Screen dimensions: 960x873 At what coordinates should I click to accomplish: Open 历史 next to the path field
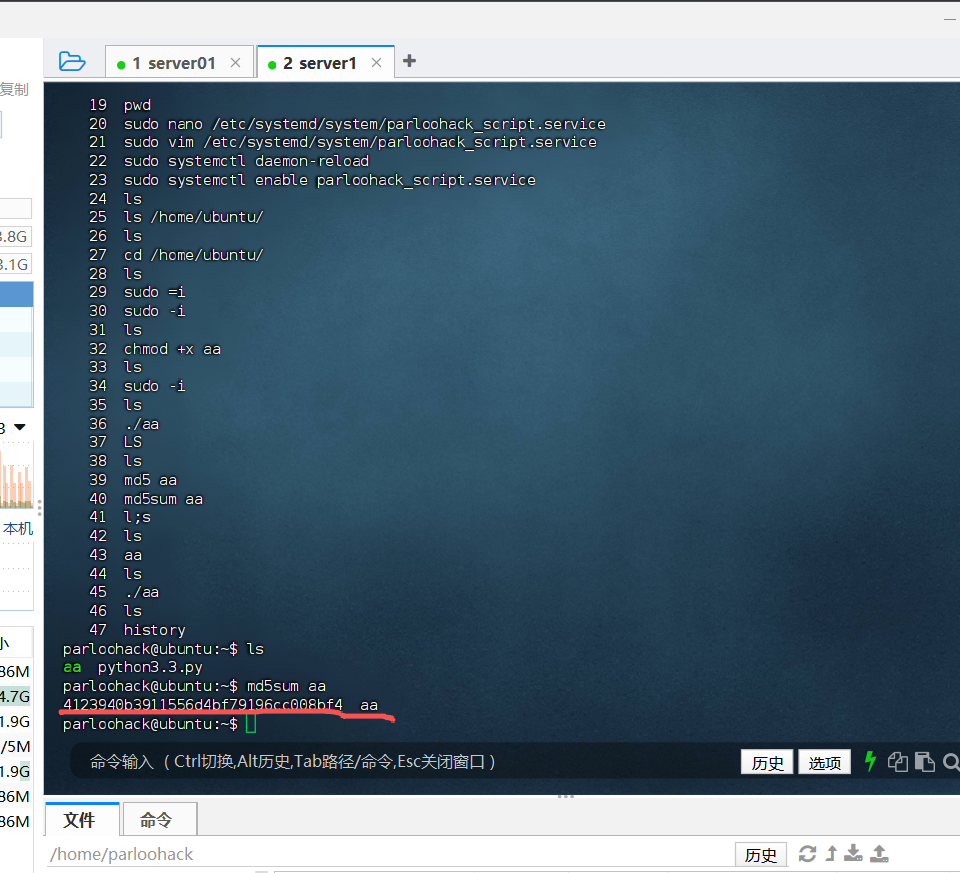760,855
